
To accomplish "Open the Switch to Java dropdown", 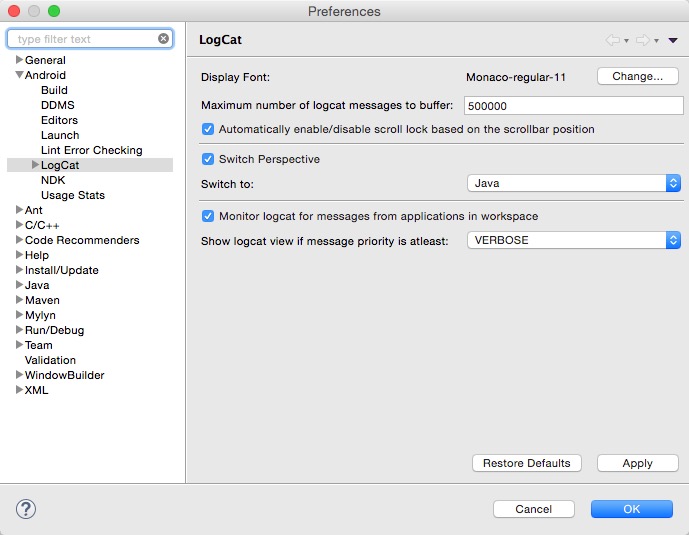I will tap(574, 183).
